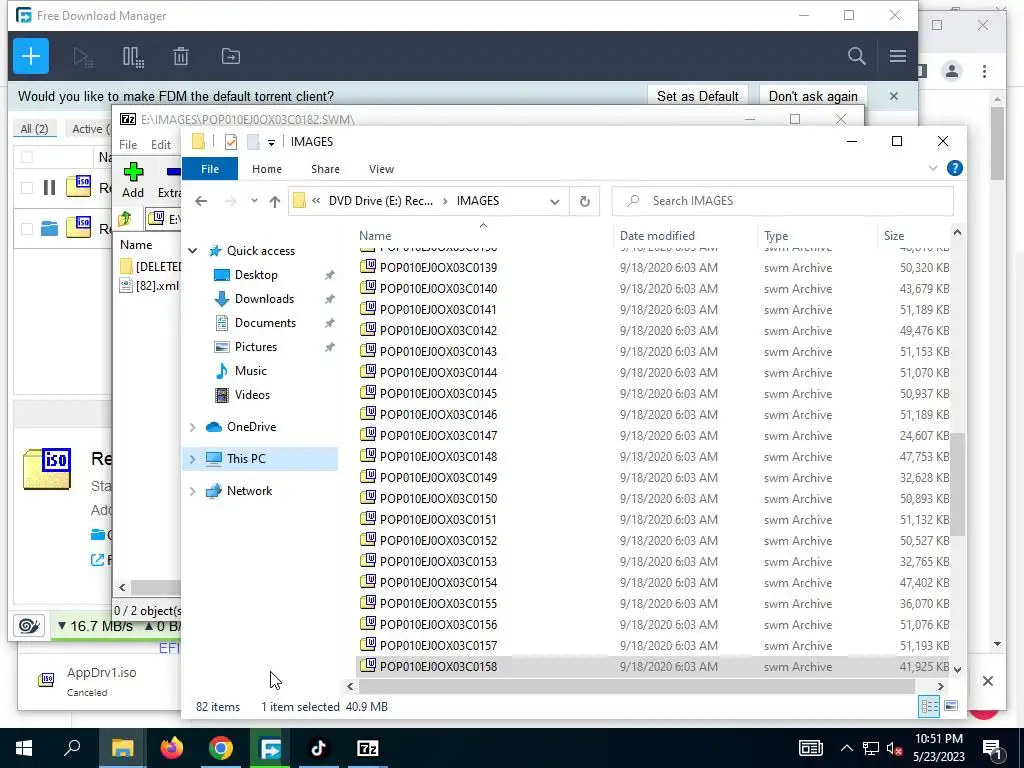Expand the Network tree node
The width and height of the screenshot is (1024, 768).
click(193, 491)
